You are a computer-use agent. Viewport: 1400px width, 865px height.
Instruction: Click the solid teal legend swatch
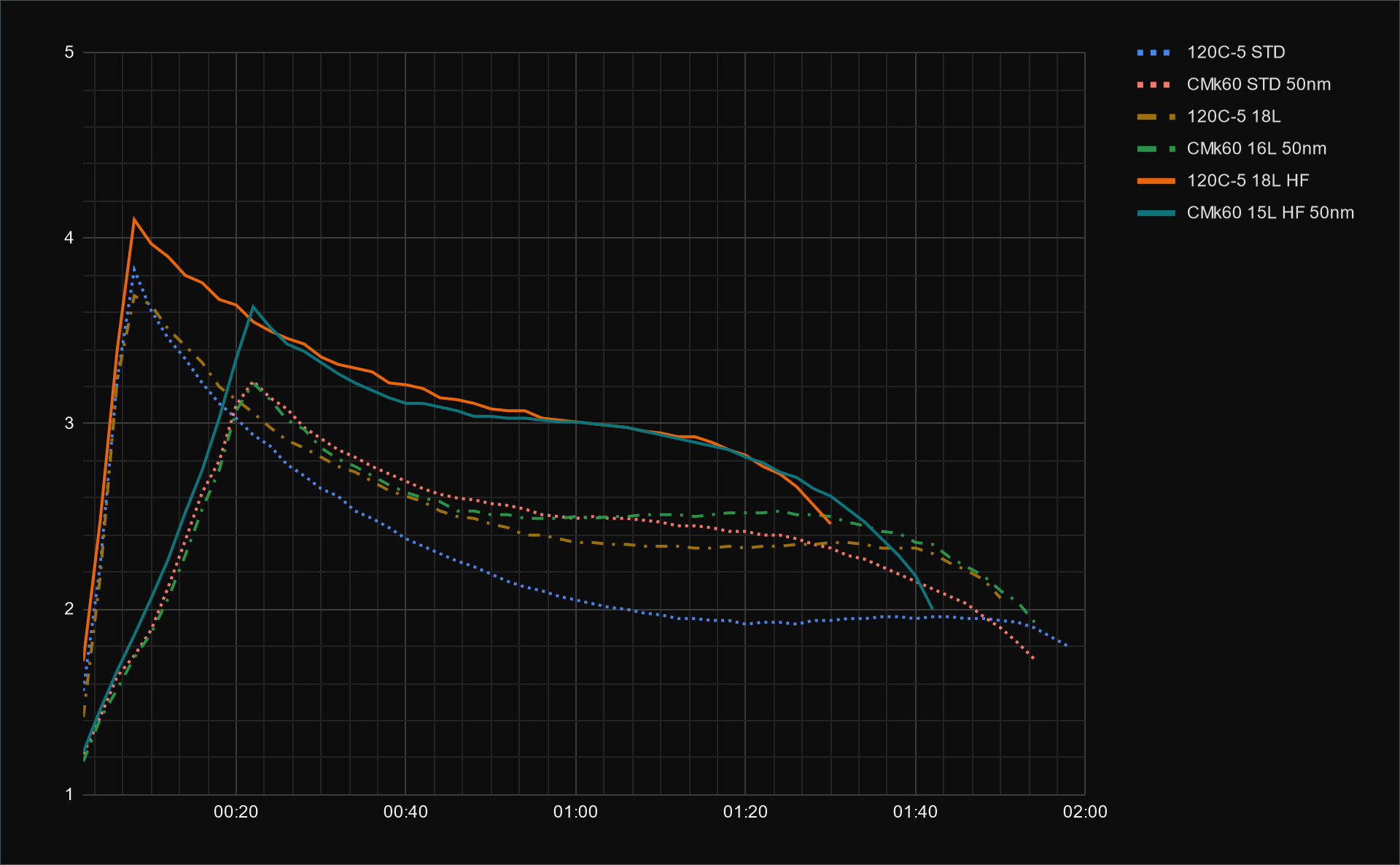coord(1155,213)
